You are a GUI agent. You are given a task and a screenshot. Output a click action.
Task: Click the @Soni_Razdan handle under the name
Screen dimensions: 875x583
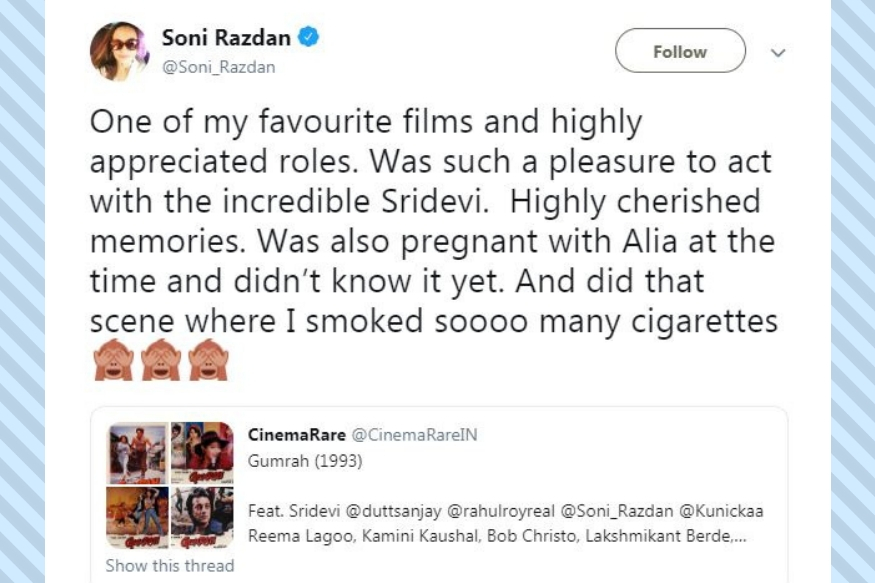tap(218, 67)
